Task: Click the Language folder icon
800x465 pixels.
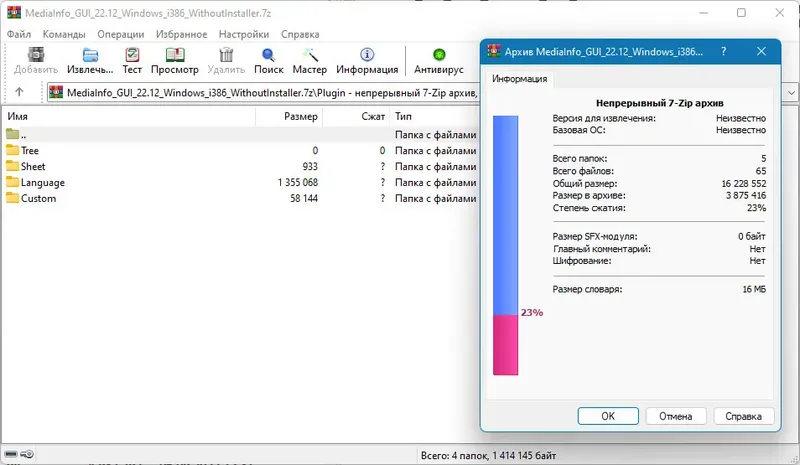Action: 12,182
